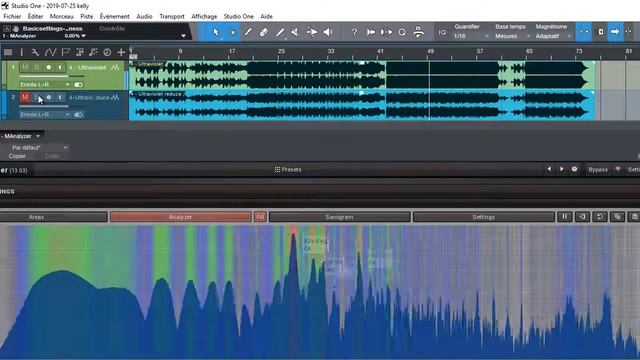Switch to the Sonogram tab
The height and width of the screenshot is (360, 640).
[340, 217]
